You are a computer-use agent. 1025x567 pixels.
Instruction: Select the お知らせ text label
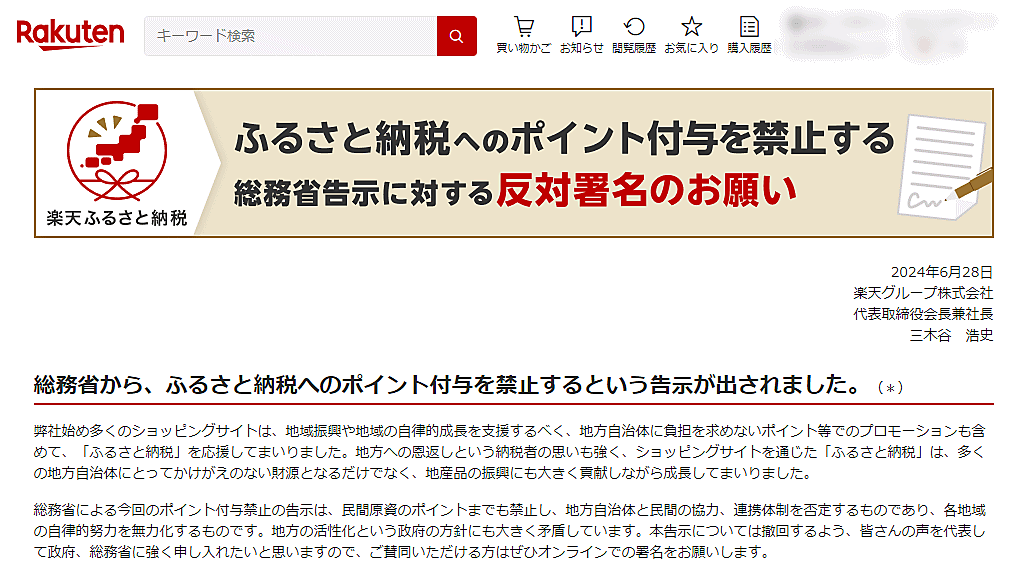pos(581,48)
